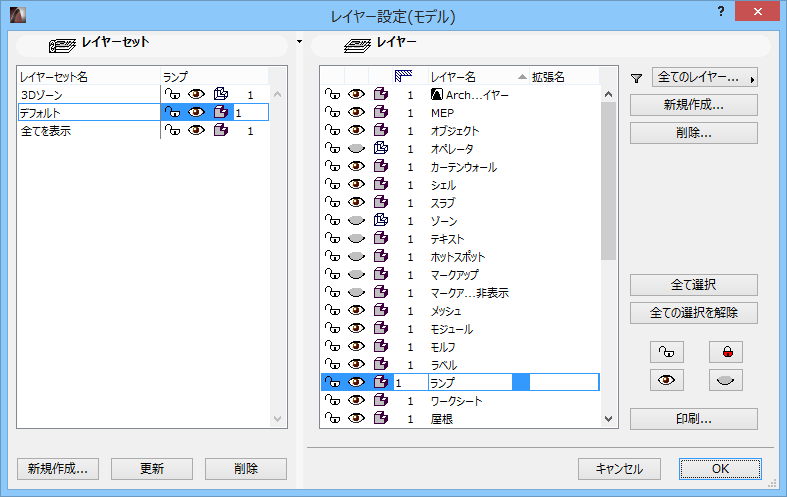Toggle lock icon for MEP layer

click(332, 112)
